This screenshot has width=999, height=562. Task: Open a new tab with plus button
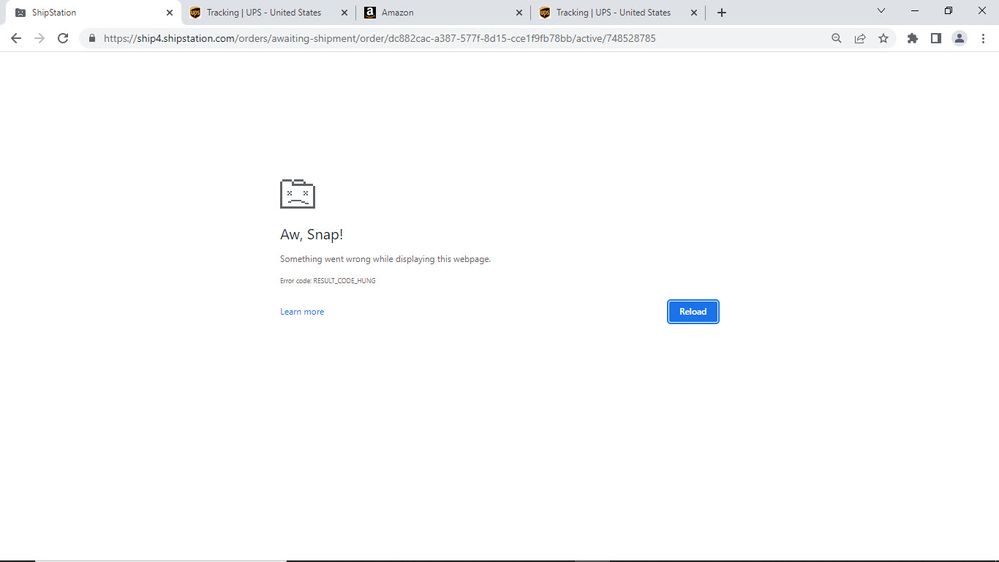point(722,13)
